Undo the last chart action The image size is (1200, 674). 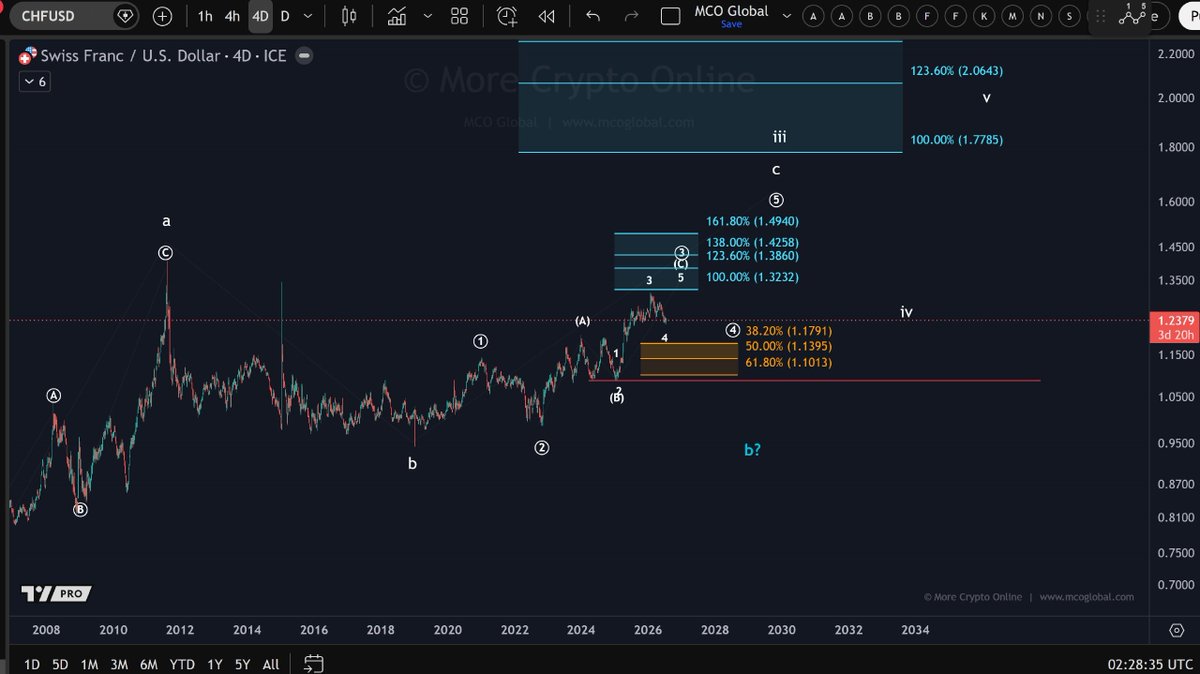coord(593,16)
